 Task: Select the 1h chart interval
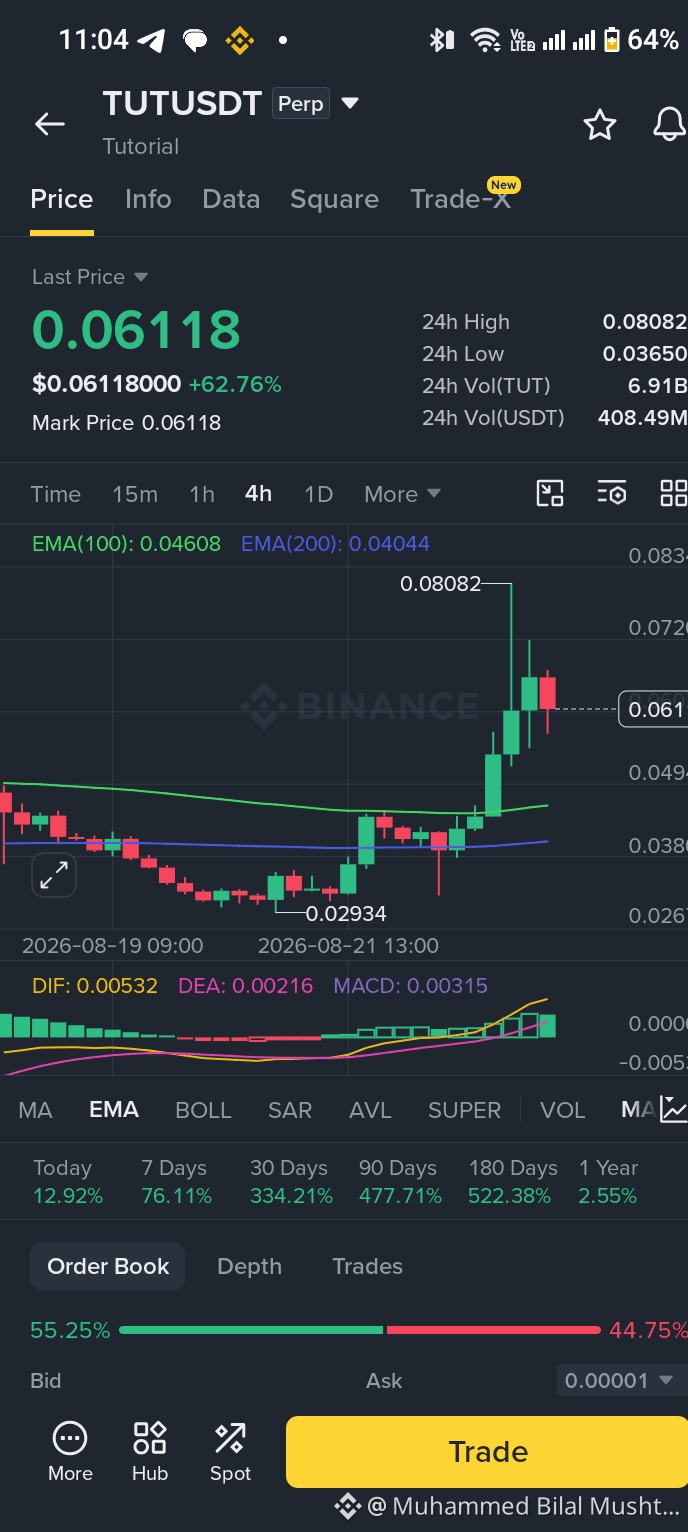[x=202, y=494]
